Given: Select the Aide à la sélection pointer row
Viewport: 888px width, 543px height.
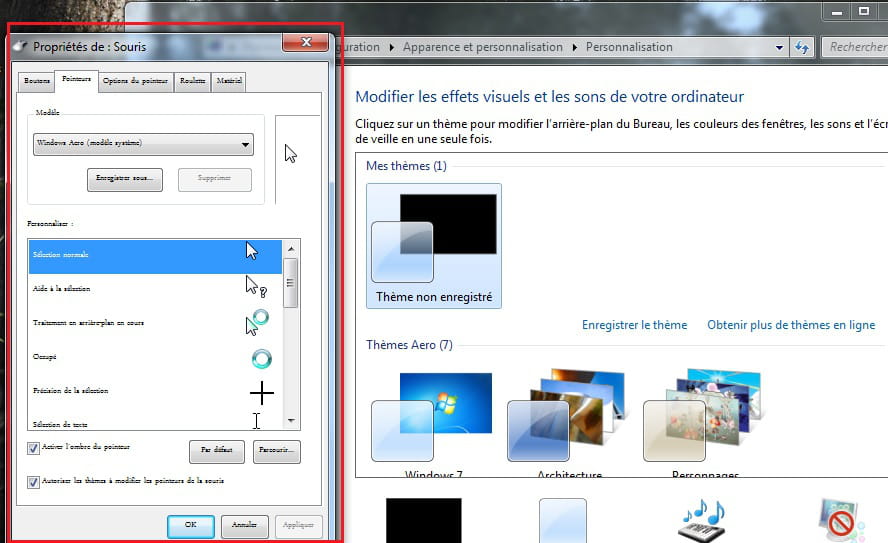Looking at the screenshot, I should (x=155, y=291).
